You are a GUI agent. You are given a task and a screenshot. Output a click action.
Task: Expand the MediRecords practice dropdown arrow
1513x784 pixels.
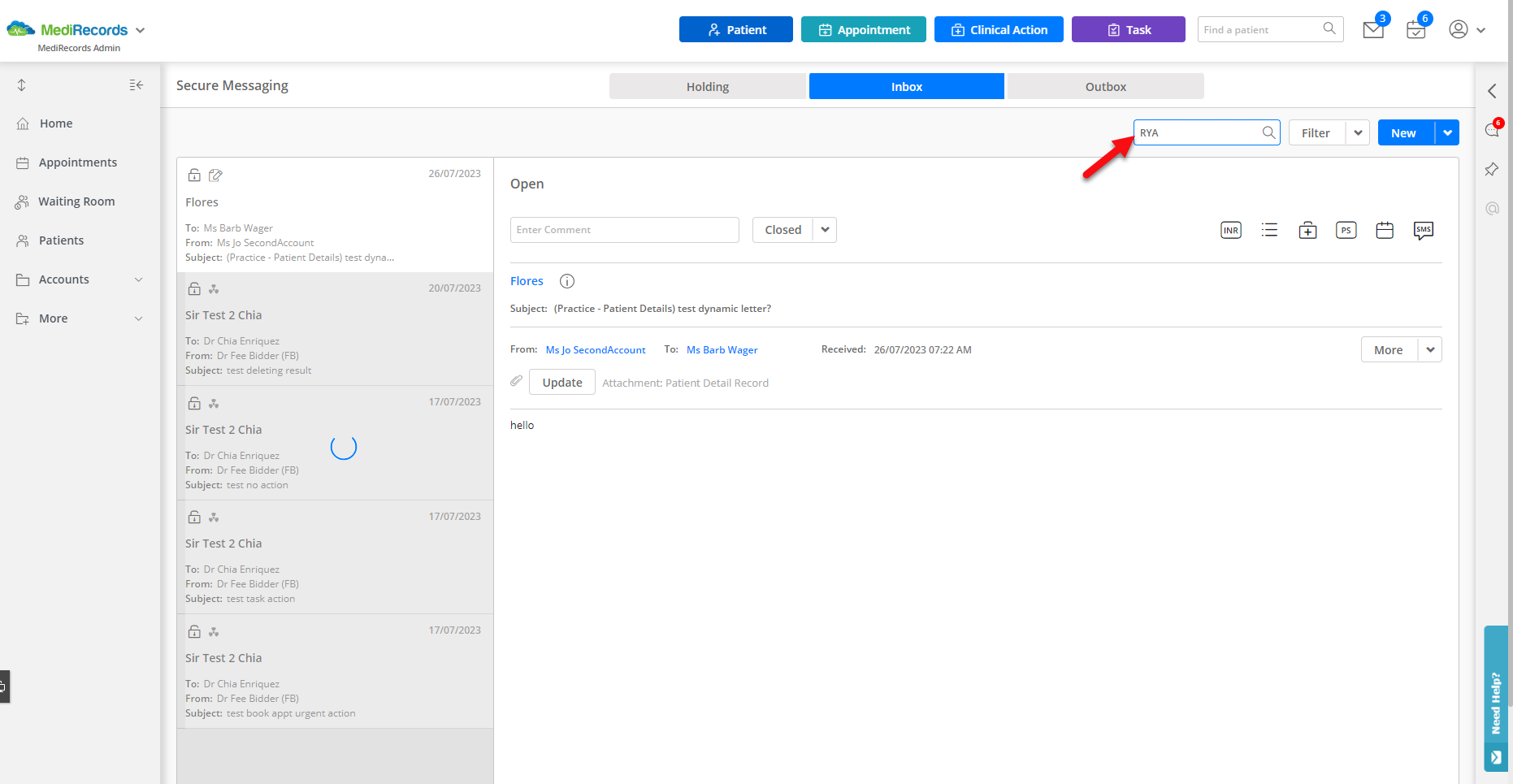[140, 30]
